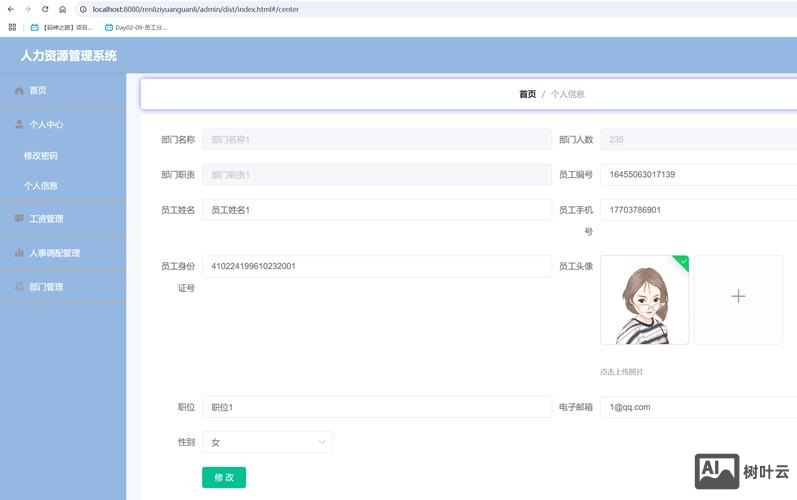The image size is (797, 500).
Task: Open the browser apps grid icon
Action: click(x=12, y=27)
